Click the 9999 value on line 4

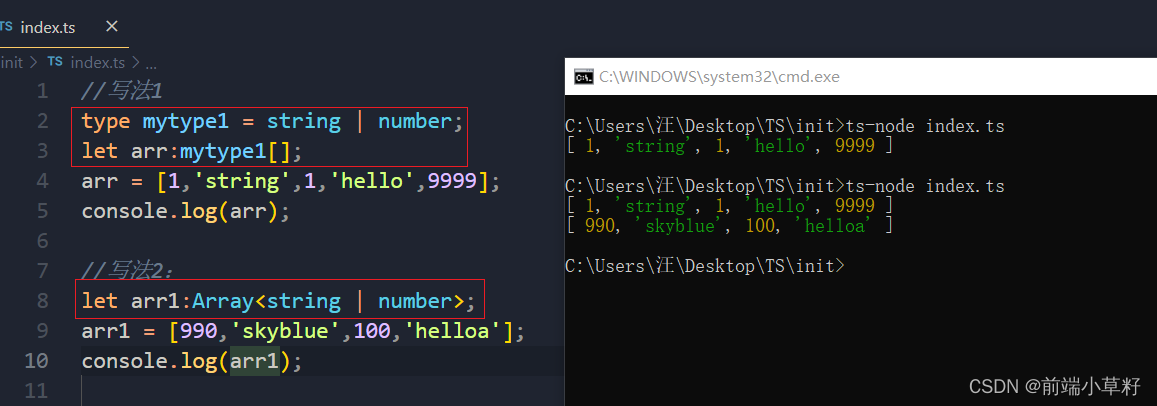(x=452, y=181)
